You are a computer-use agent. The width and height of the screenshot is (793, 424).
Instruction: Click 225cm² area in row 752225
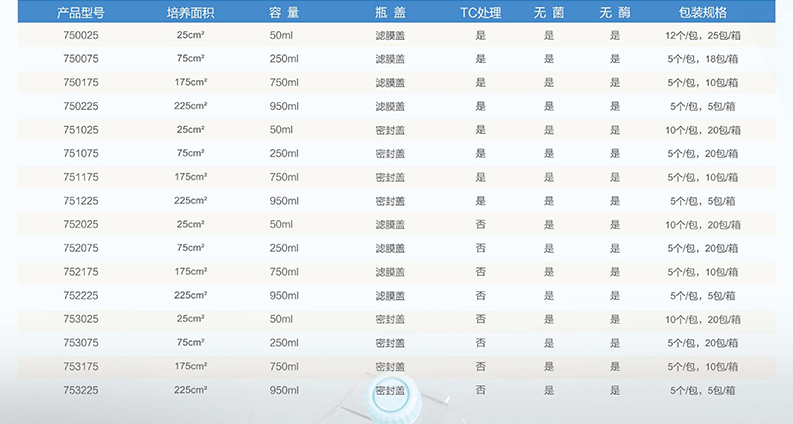pyautogui.click(x=191, y=295)
